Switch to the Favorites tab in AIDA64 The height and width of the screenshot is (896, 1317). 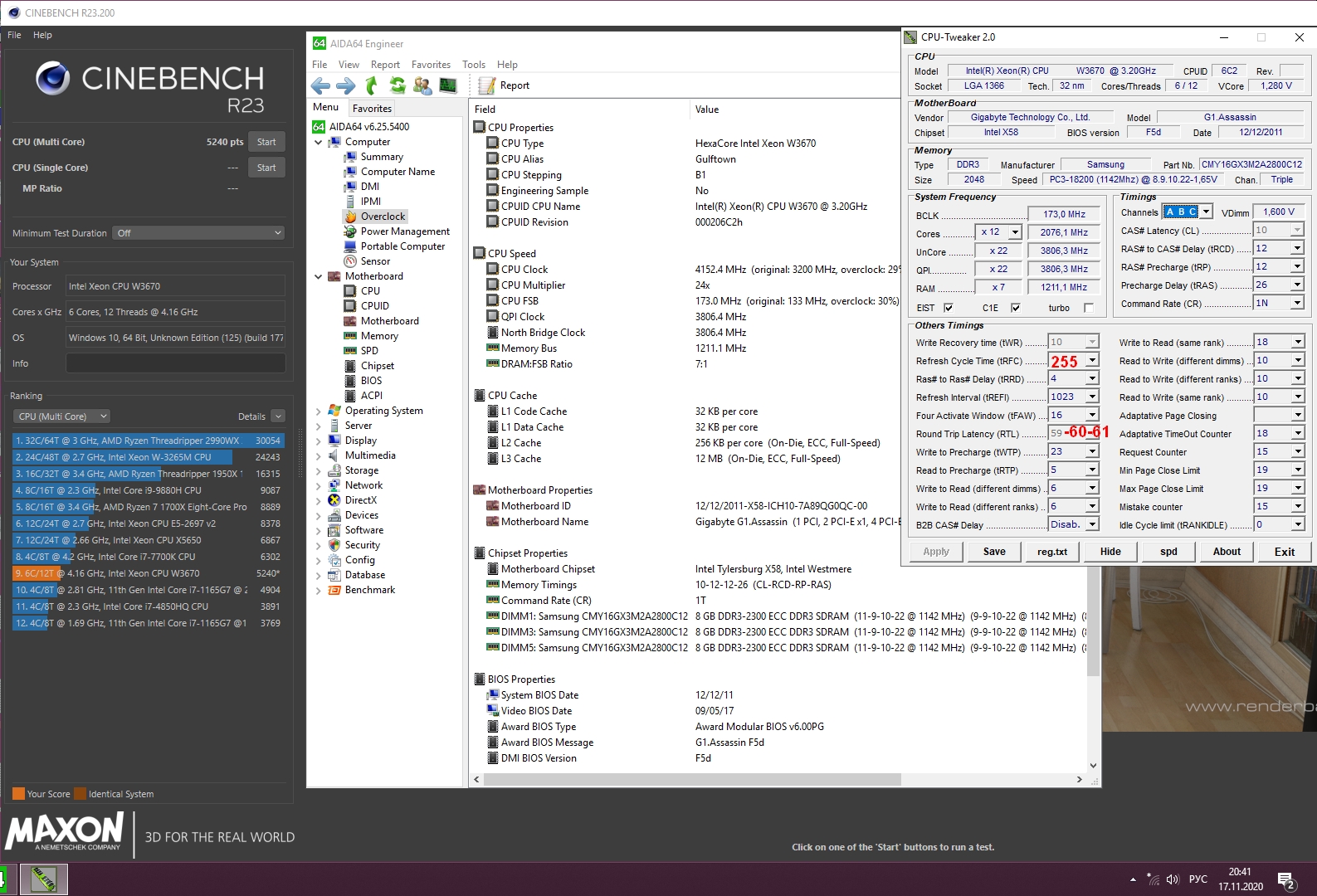(372, 108)
